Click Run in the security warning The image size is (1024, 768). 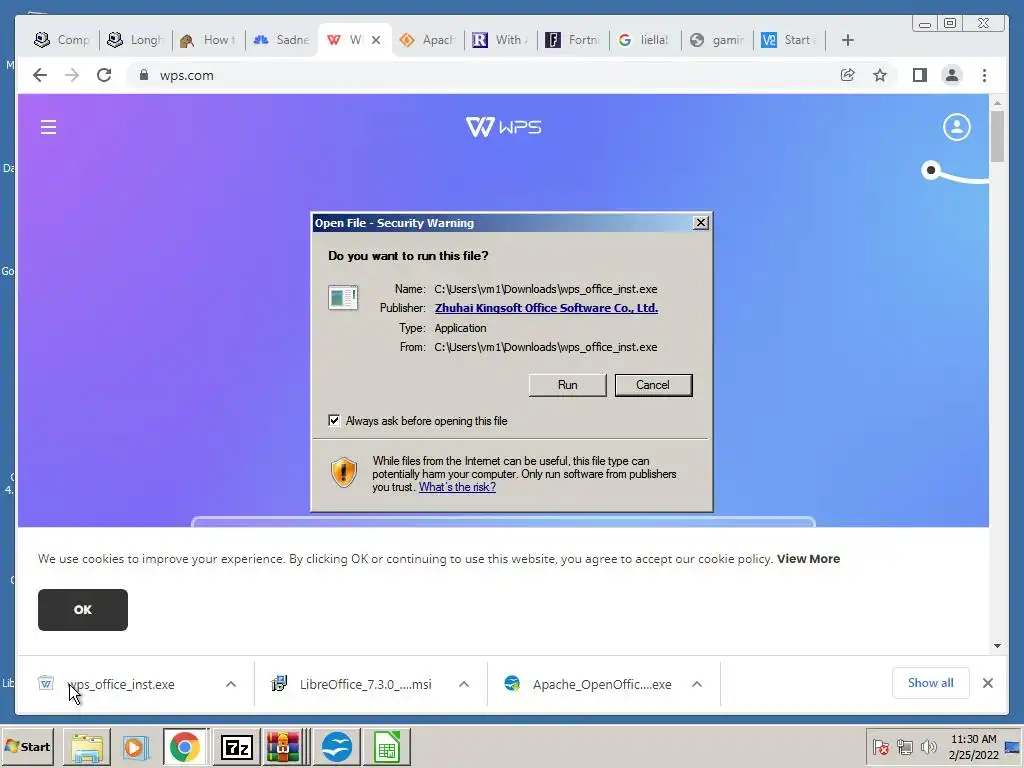click(568, 385)
